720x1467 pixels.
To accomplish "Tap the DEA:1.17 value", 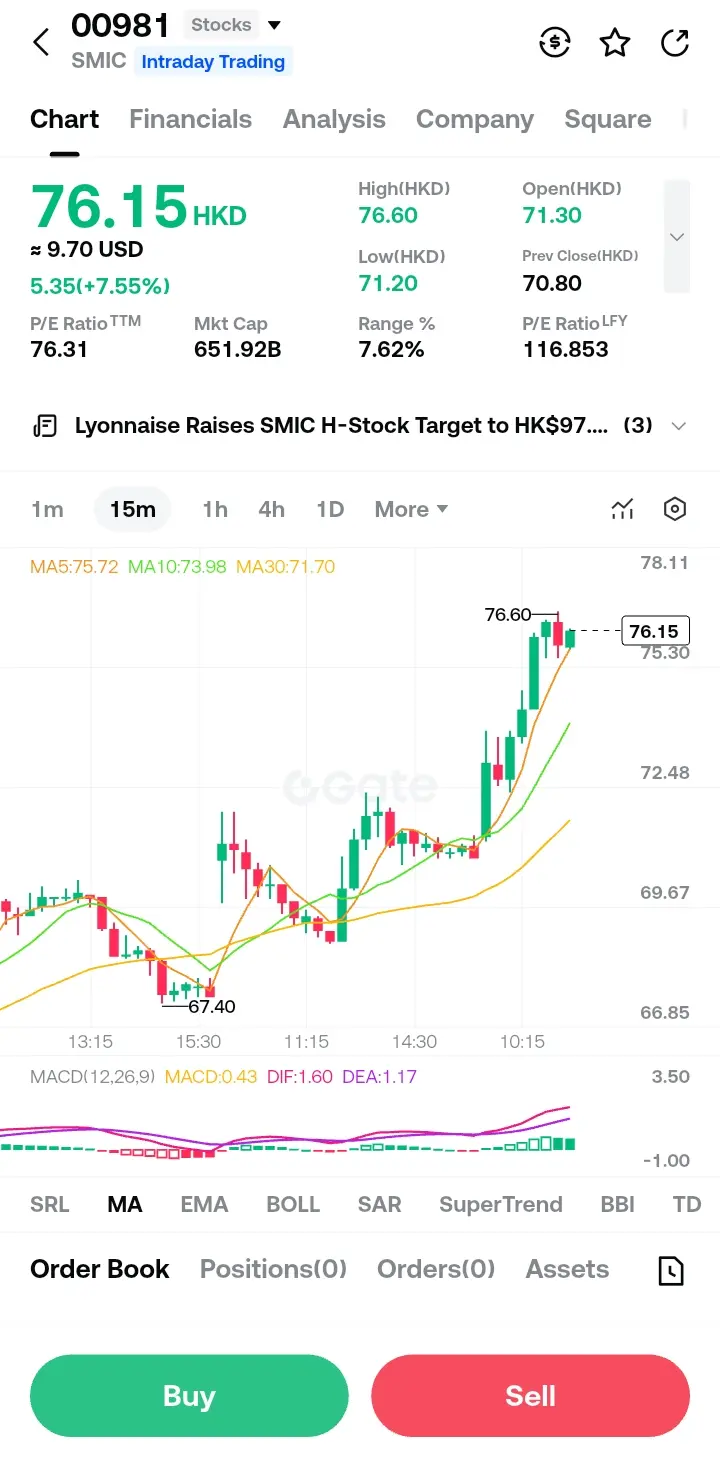I will (x=380, y=1077).
